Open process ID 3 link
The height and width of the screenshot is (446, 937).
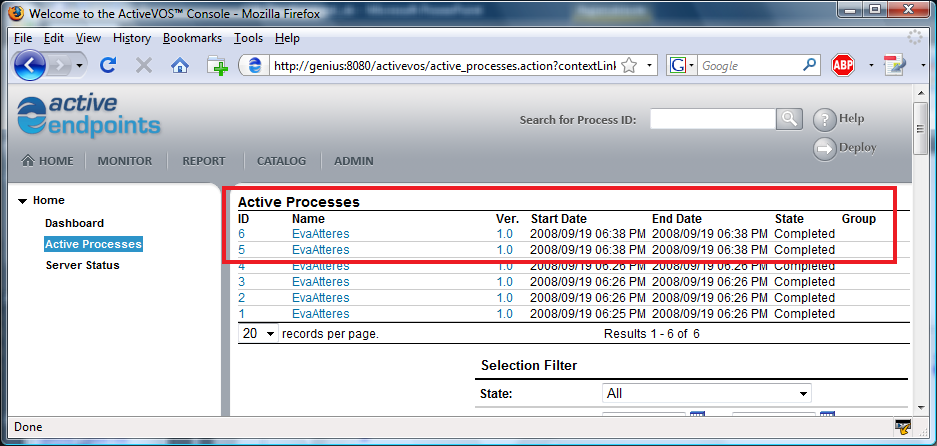coord(241,282)
